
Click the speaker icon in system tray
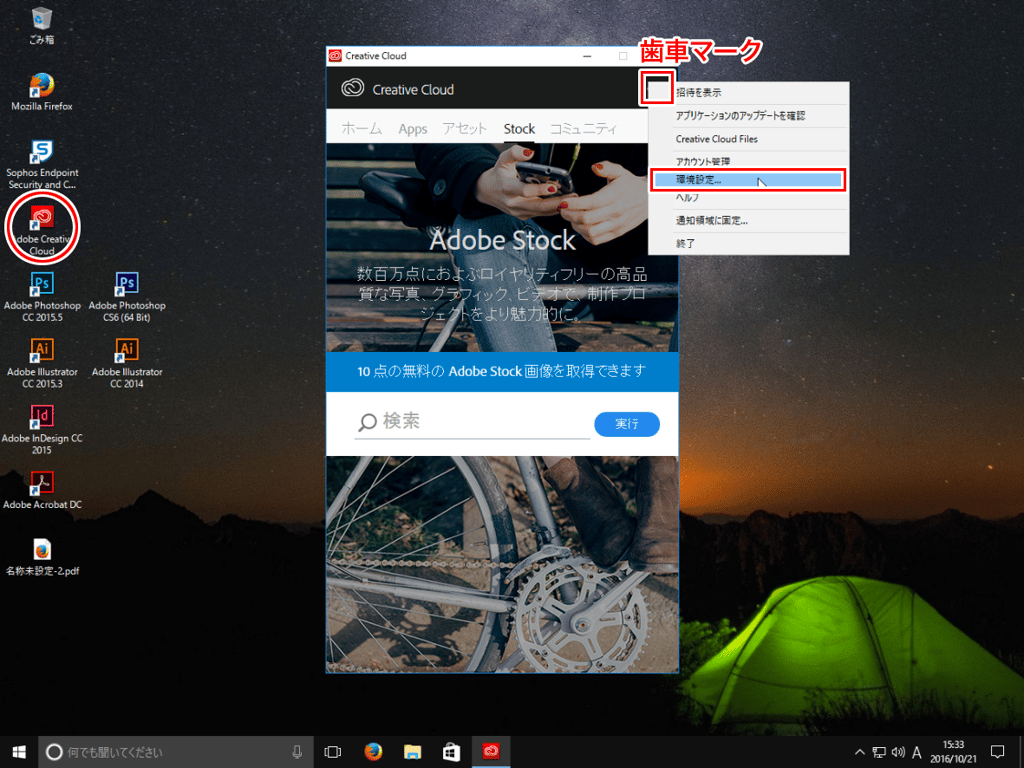[x=898, y=751]
